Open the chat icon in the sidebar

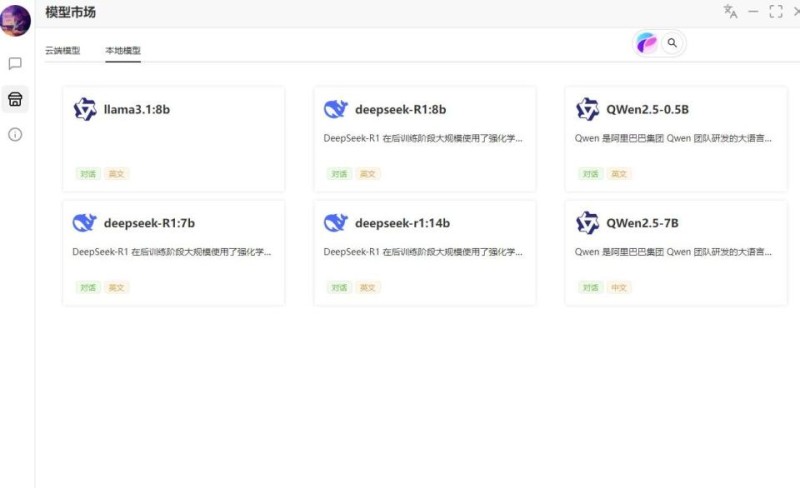tap(15, 63)
